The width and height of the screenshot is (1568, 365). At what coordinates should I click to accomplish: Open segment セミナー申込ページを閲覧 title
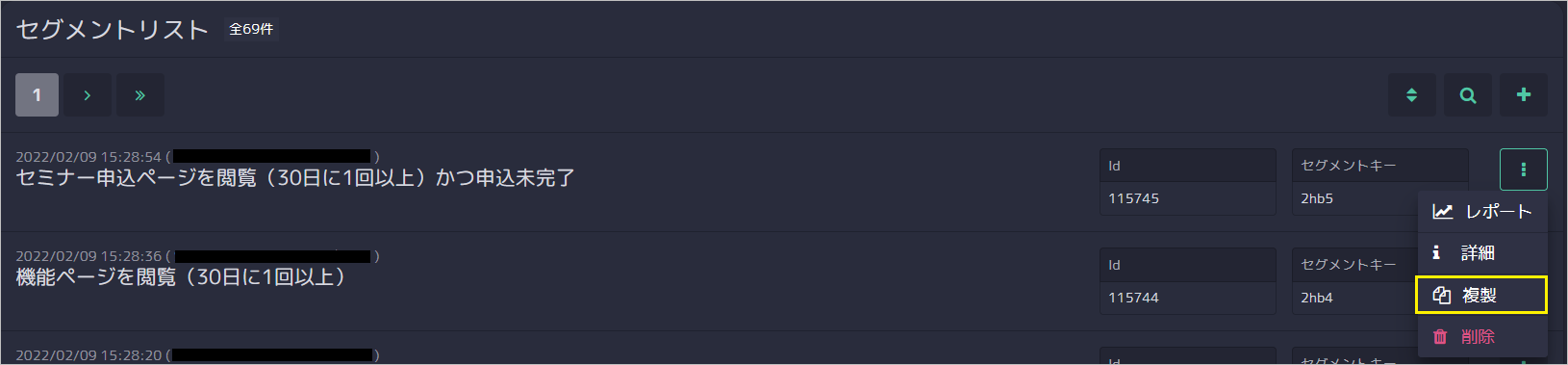coord(295,178)
